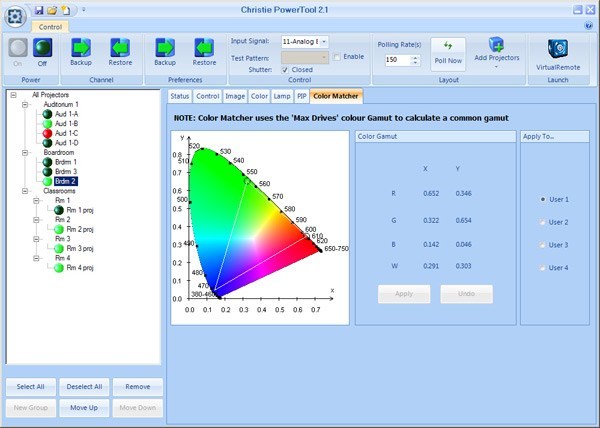This screenshot has height=428, width=600.
Task: Collapse the Rm 4 node
Action: (36, 258)
